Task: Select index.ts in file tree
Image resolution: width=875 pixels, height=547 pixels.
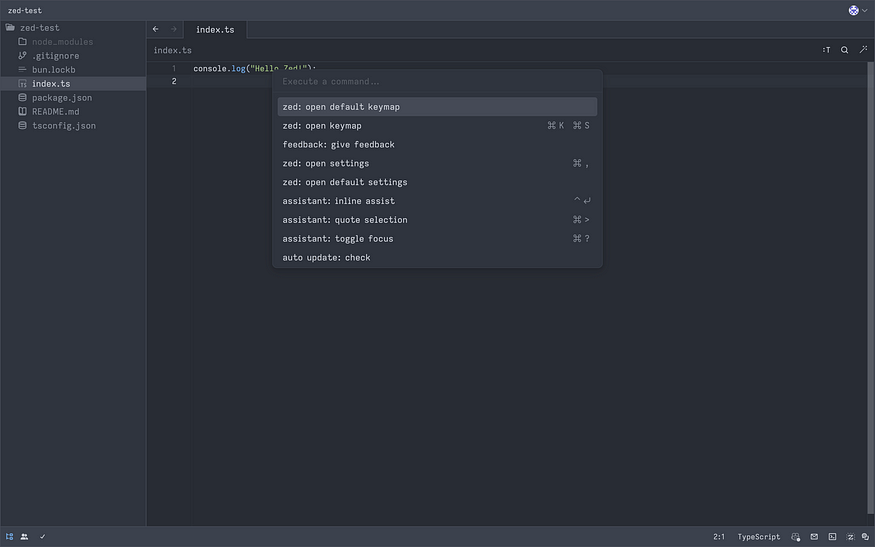Action: (73, 84)
